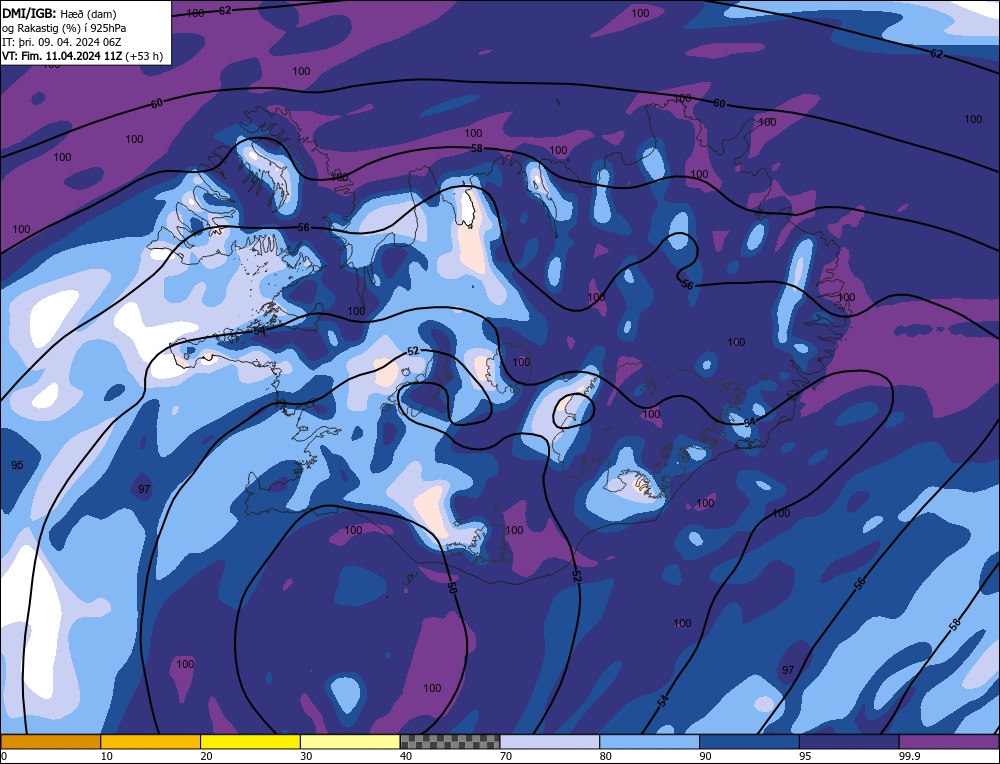
Task: Click the dark orange 0–10 legend swatch
Action: [50, 741]
